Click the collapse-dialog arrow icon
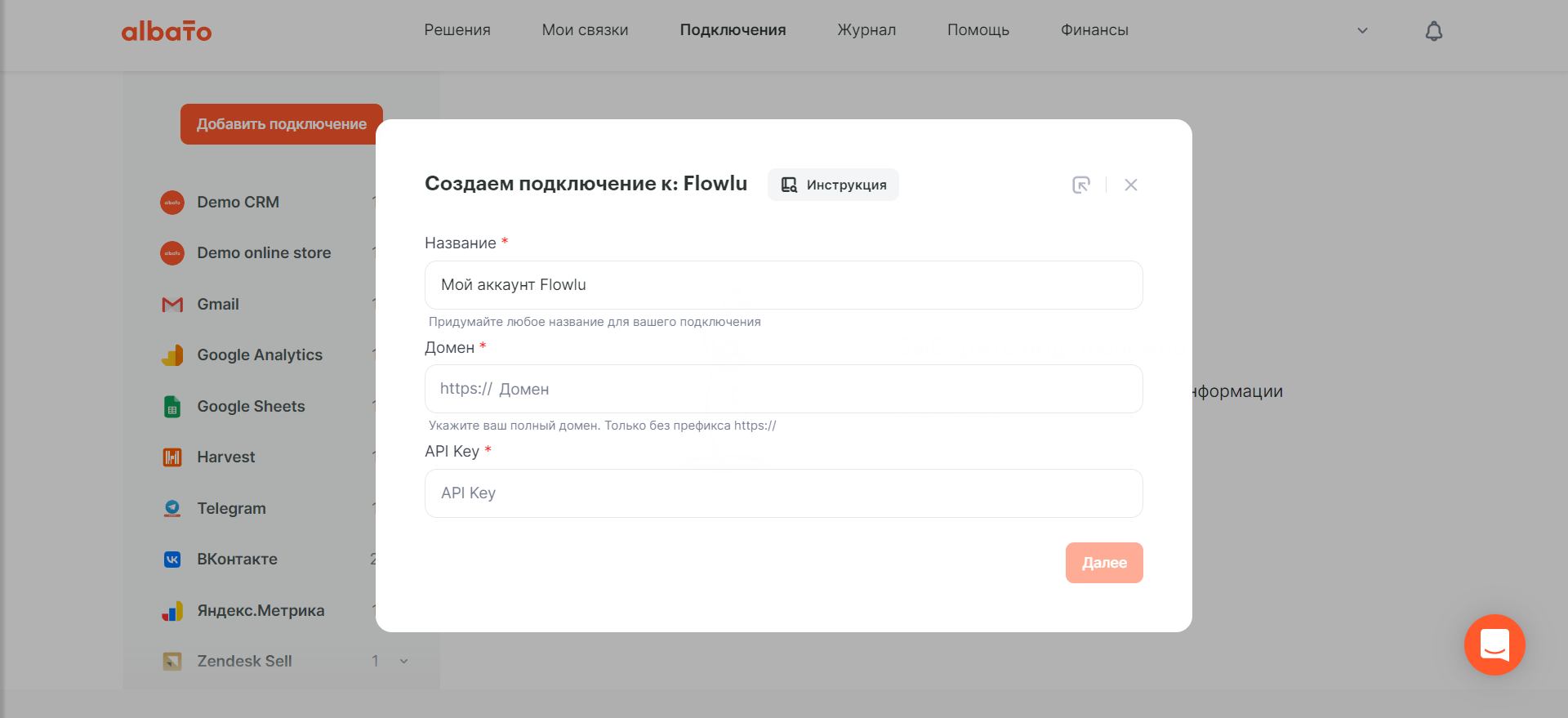Screen dimensions: 1568x718 click(1081, 185)
